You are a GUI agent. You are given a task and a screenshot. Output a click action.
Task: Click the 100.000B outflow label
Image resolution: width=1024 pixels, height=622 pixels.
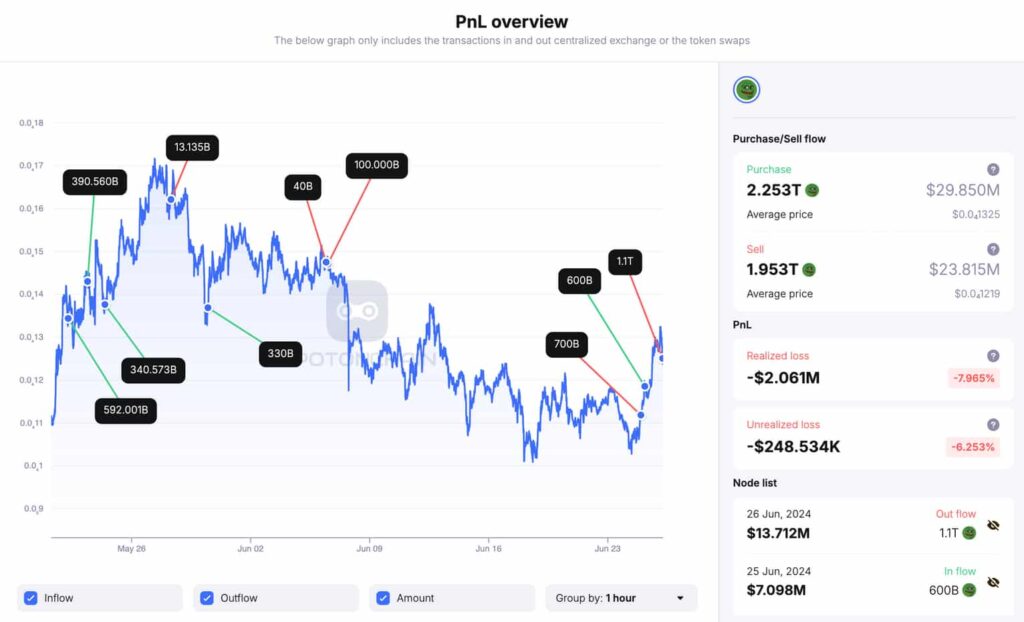pyautogui.click(x=377, y=165)
